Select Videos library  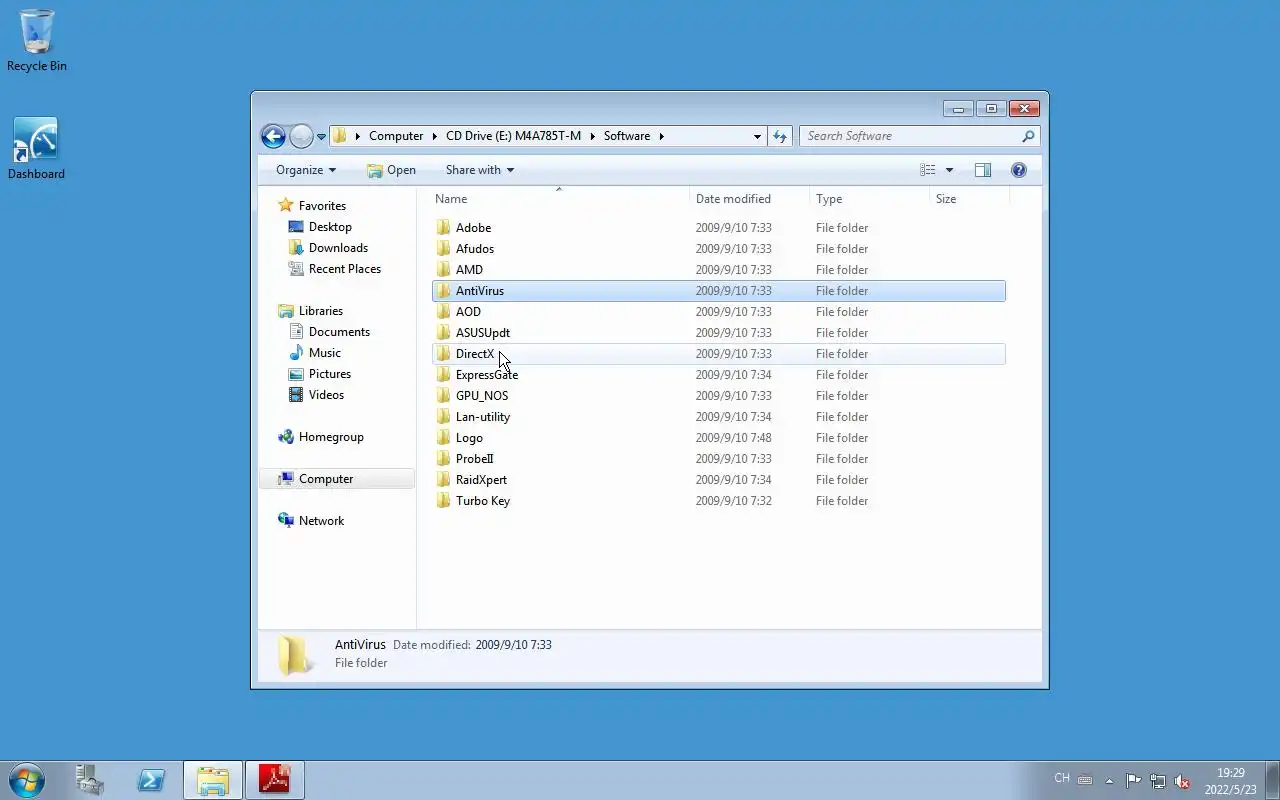[x=326, y=395]
